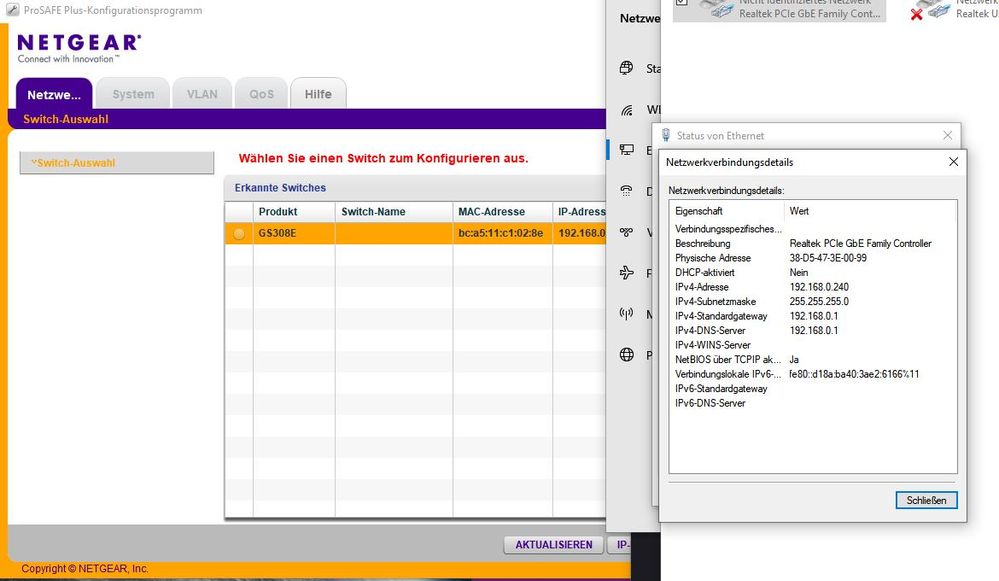Select the Physische Adresse row in details
Viewport: 999px width, 581px height.
click(x=812, y=258)
